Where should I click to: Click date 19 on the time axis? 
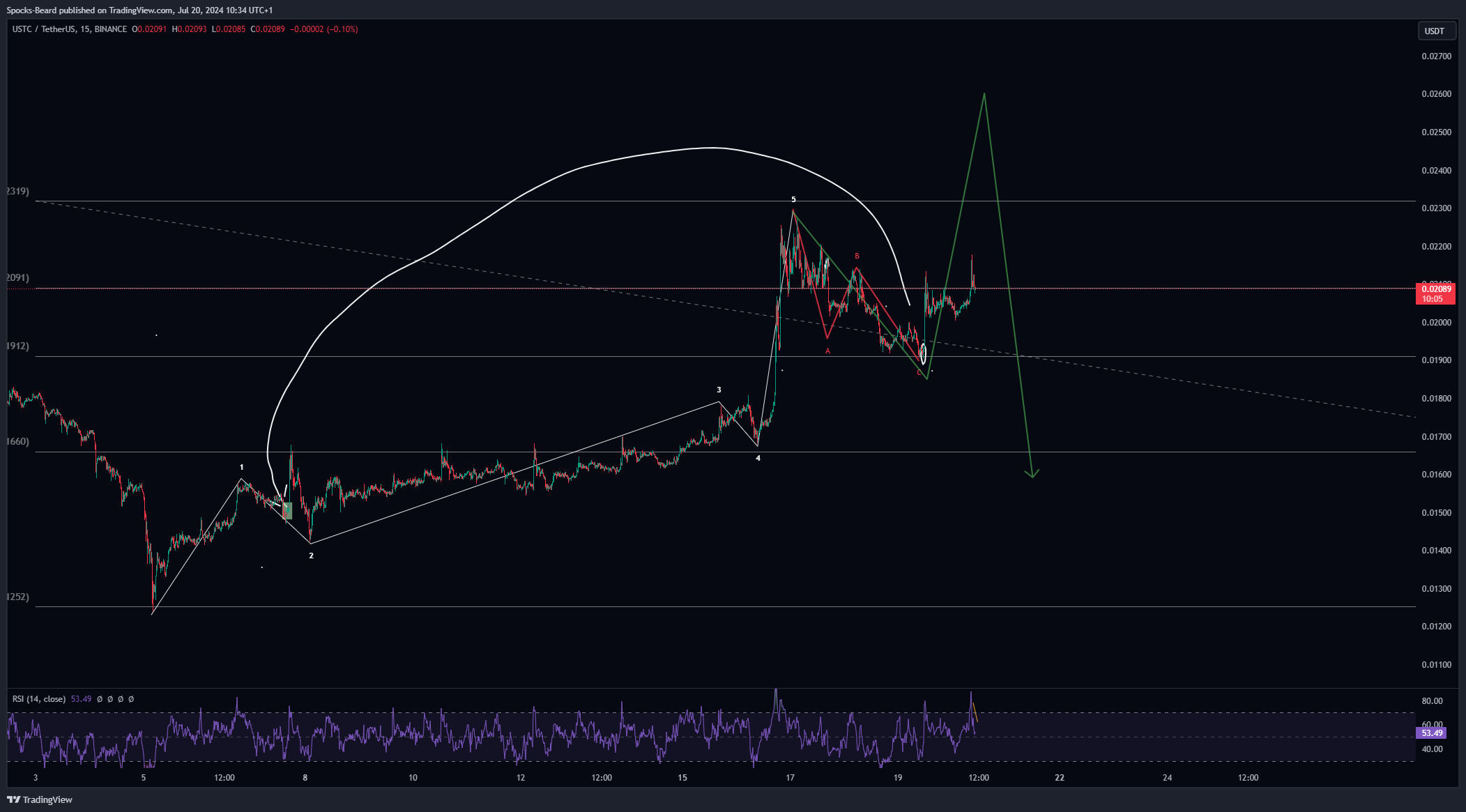pos(898,778)
